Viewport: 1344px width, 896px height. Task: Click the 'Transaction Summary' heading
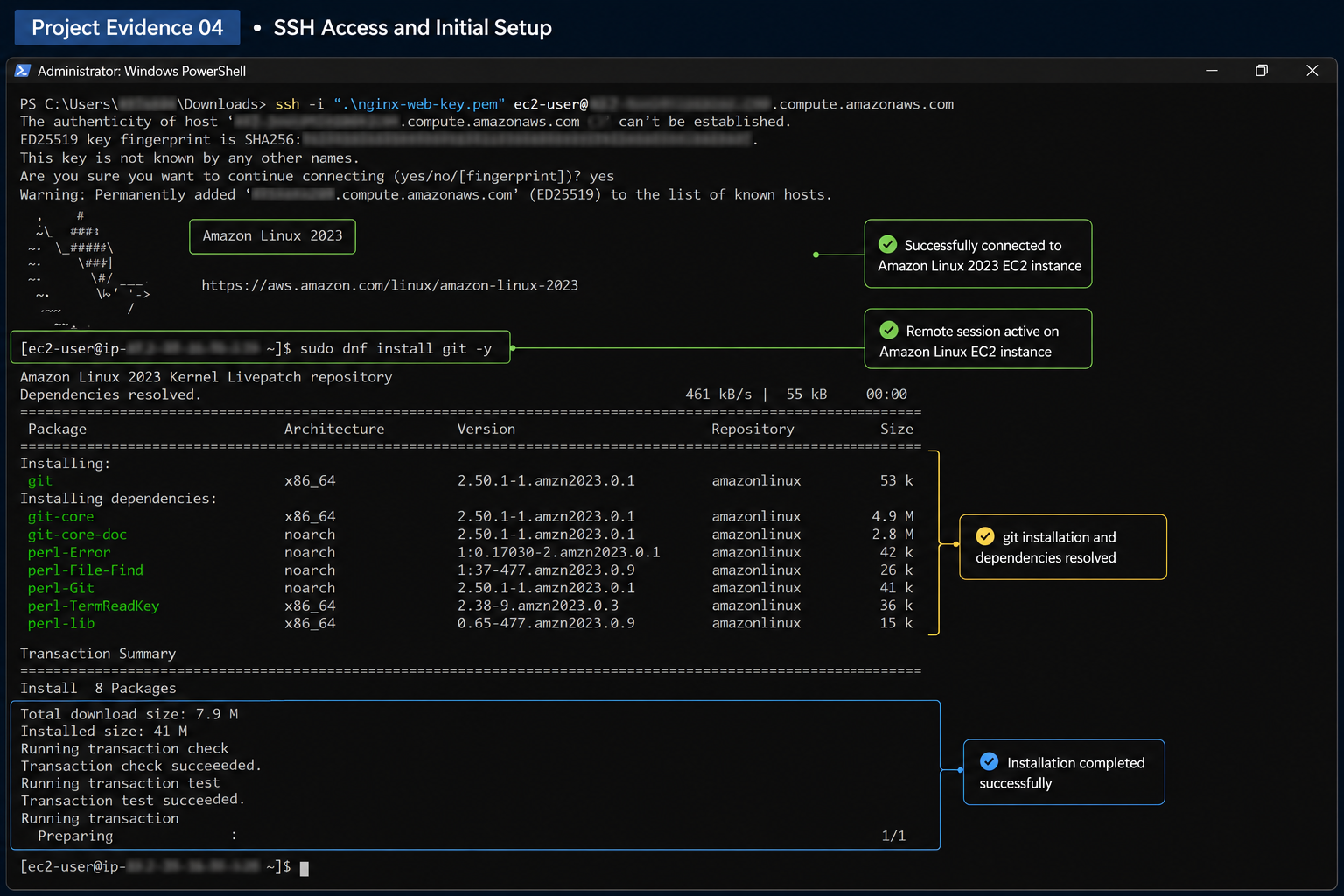click(98, 654)
